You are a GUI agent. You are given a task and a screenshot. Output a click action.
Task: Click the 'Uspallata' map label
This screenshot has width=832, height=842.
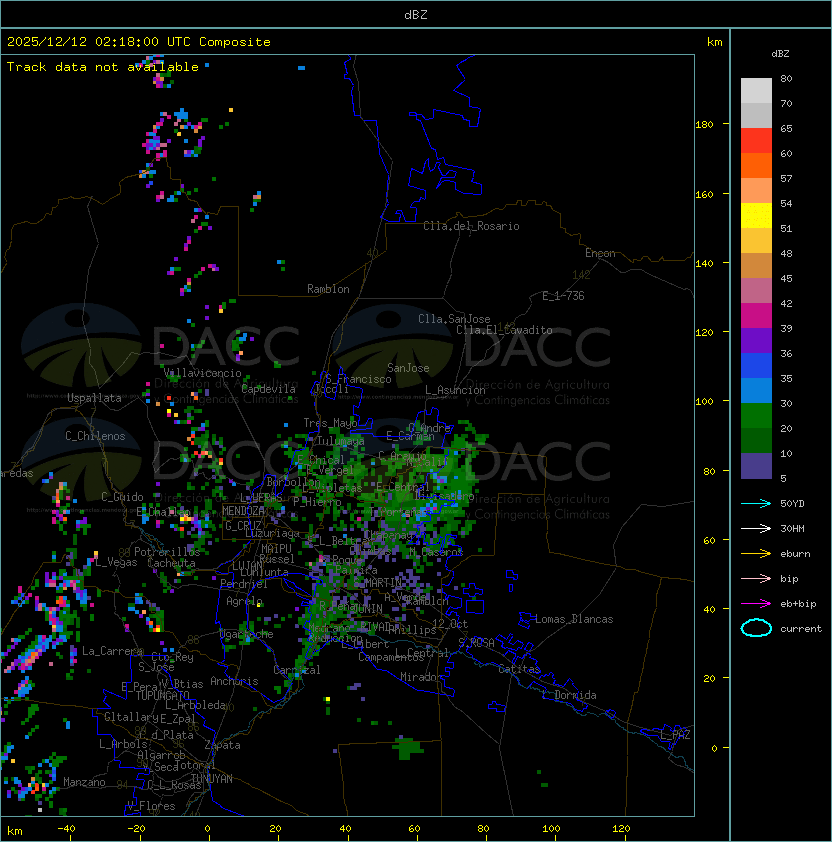coord(94,398)
